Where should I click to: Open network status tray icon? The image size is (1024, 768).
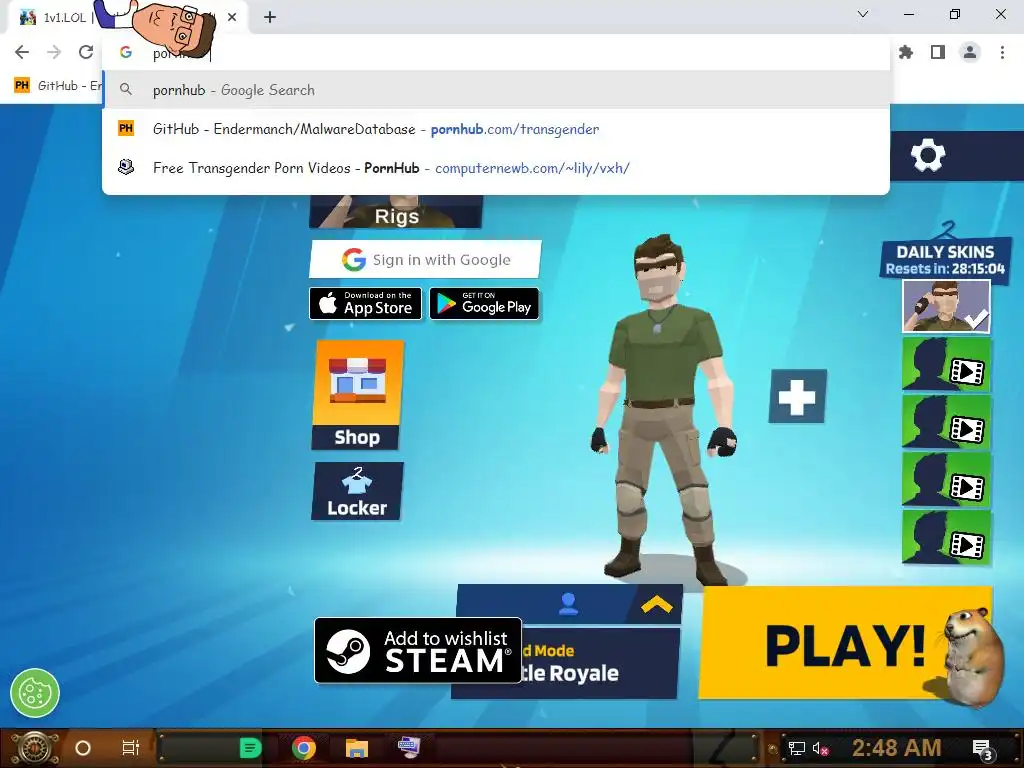(796, 748)
